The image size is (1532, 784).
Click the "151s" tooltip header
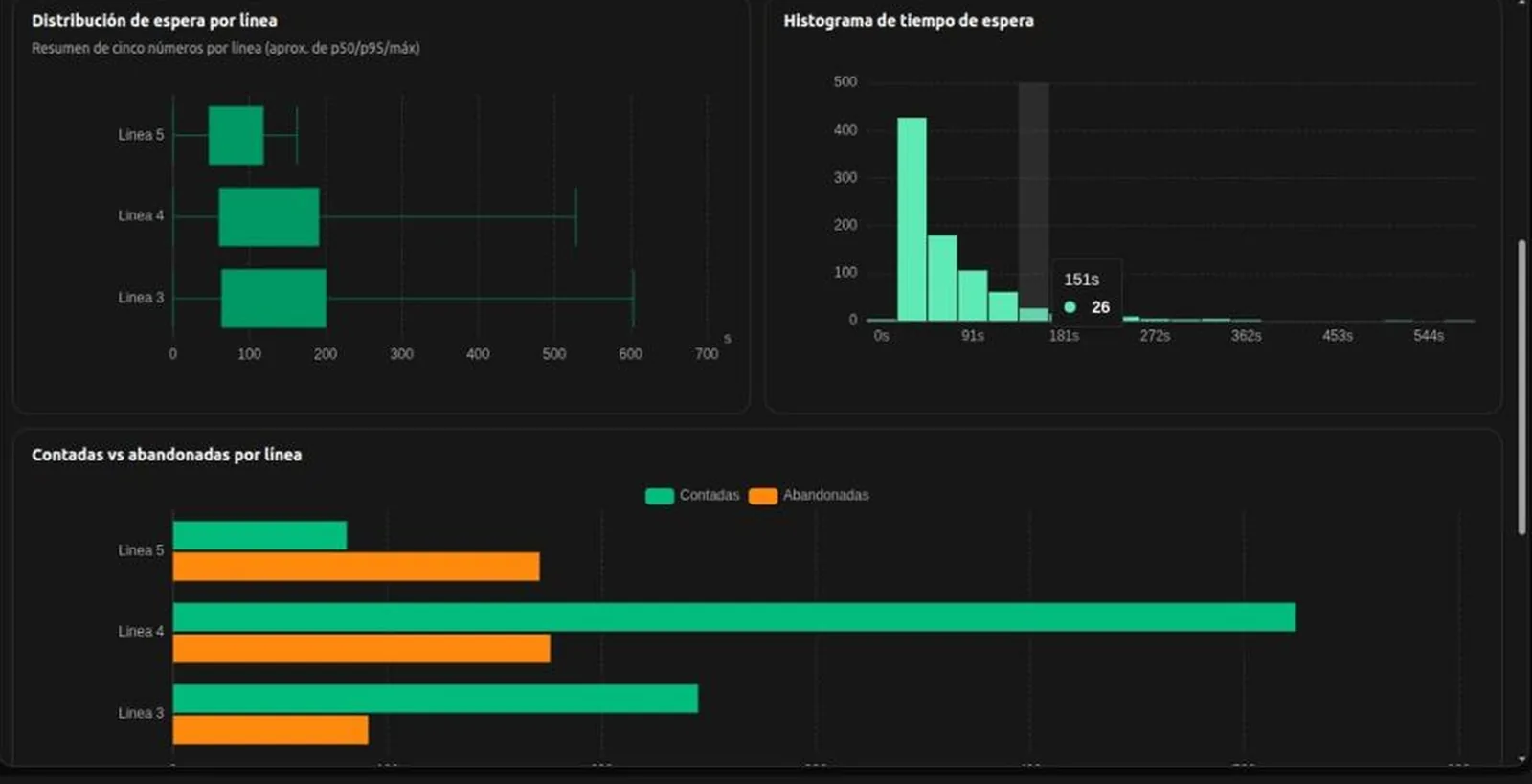coord(1082,280)
